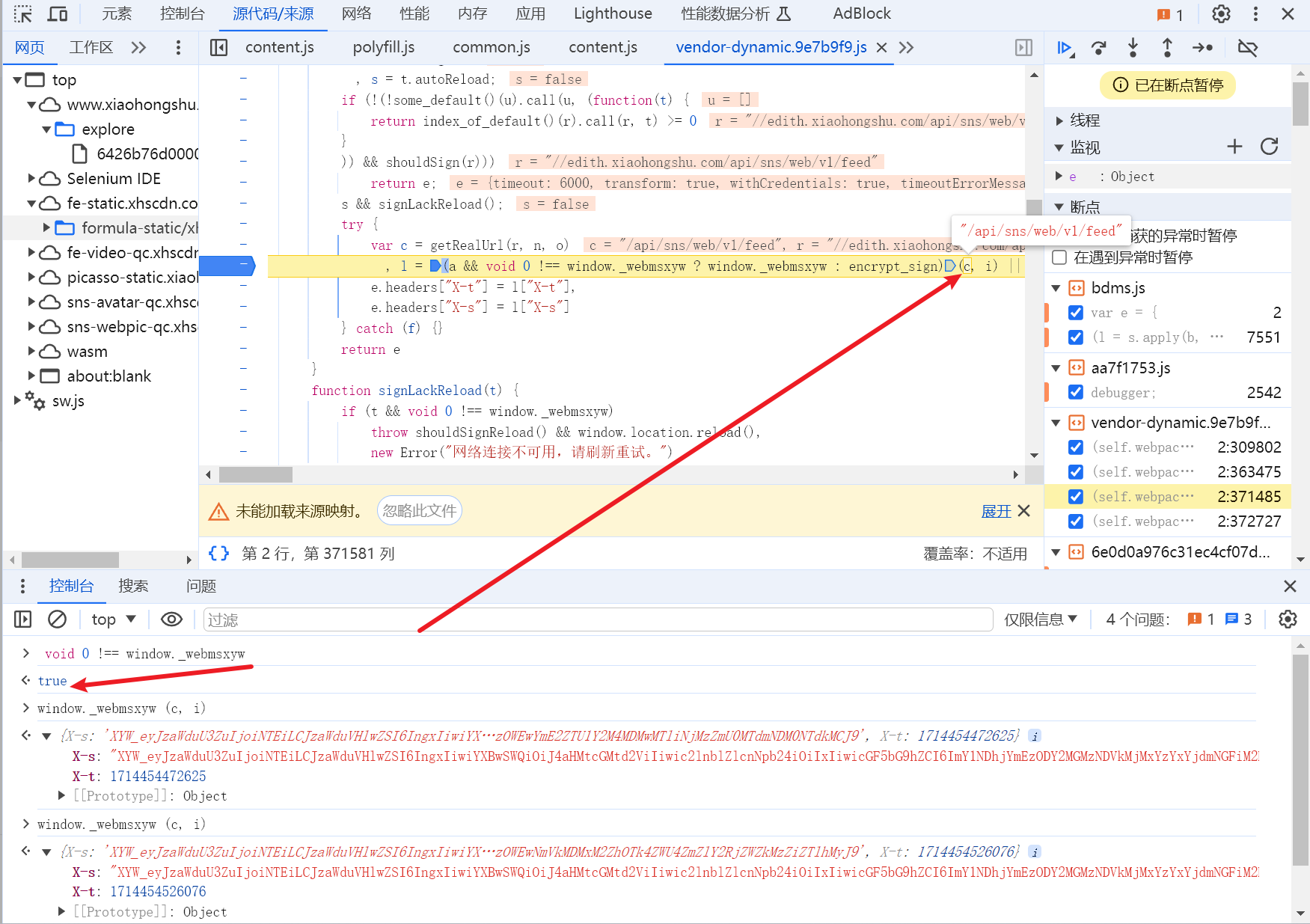1310x924 pixels.
Task: Disable the debugger; breakpoint in aa7f1753.js
Action: click(1076, 392)
